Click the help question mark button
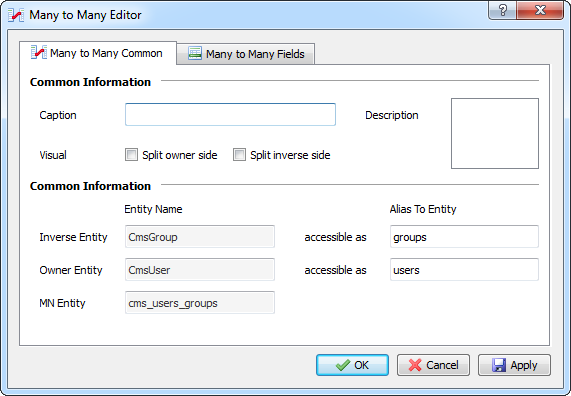 click(x=503, y=10)
